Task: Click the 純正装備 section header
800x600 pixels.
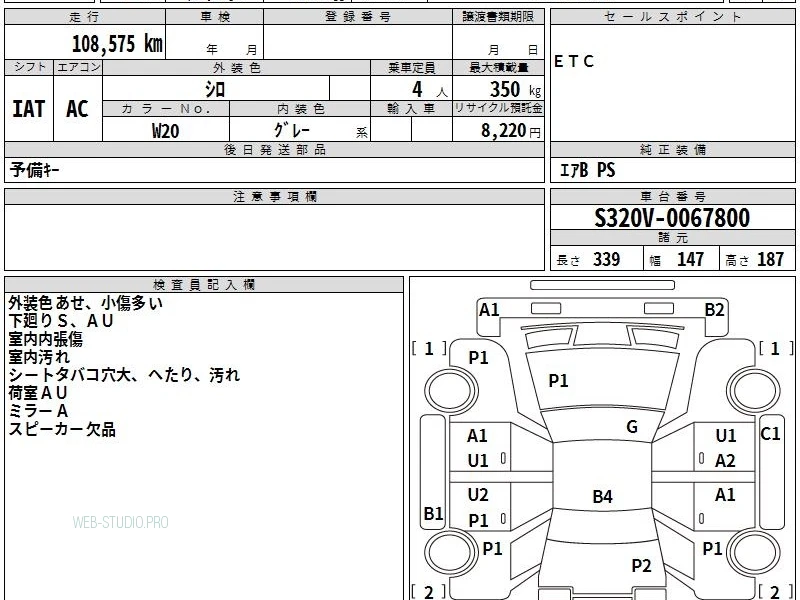Action: (672, 149)
